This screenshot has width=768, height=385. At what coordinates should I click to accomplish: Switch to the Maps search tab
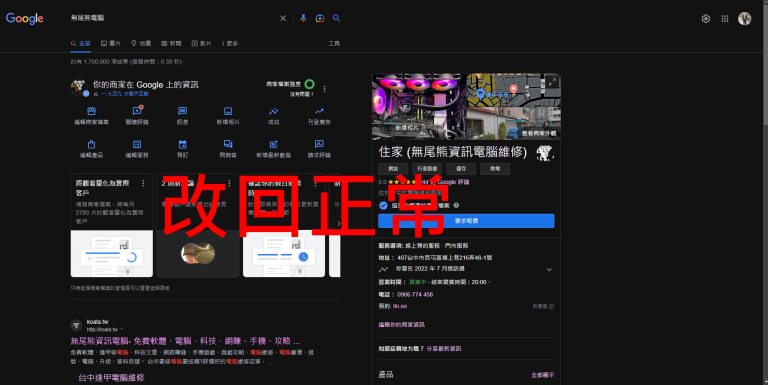click(141, 44)
